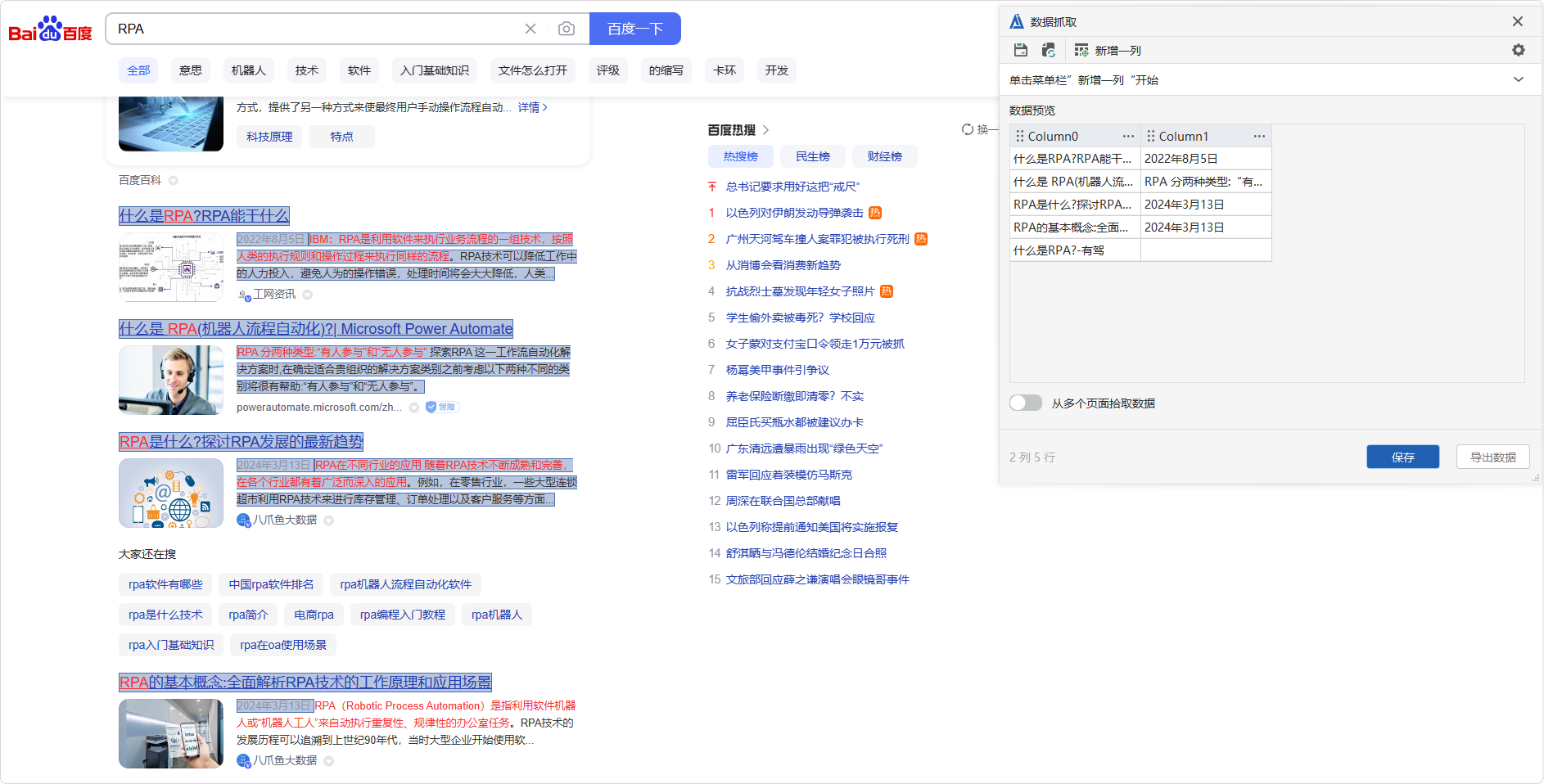Switch to the 财经榜 tab
1544x784 pixels.
885,156
